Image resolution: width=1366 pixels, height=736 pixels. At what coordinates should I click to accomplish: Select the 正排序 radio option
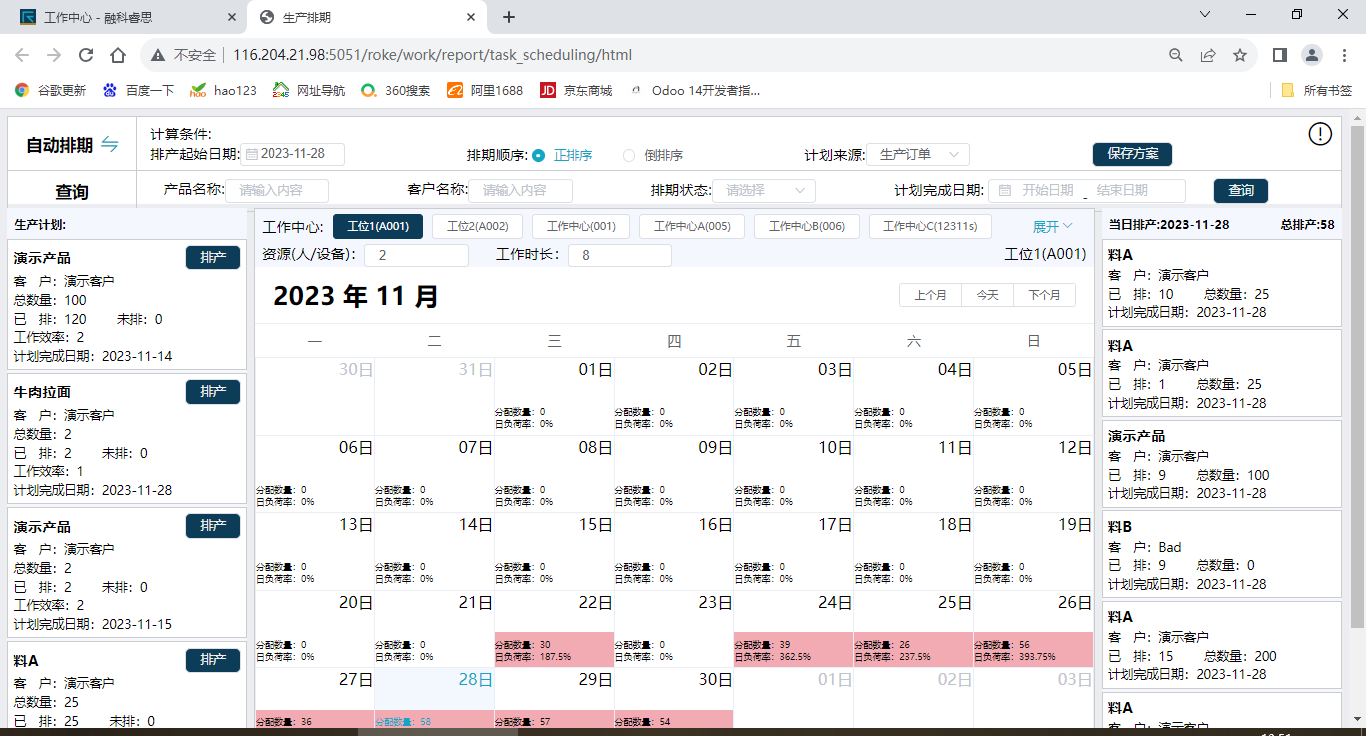[x=539, y=155]
